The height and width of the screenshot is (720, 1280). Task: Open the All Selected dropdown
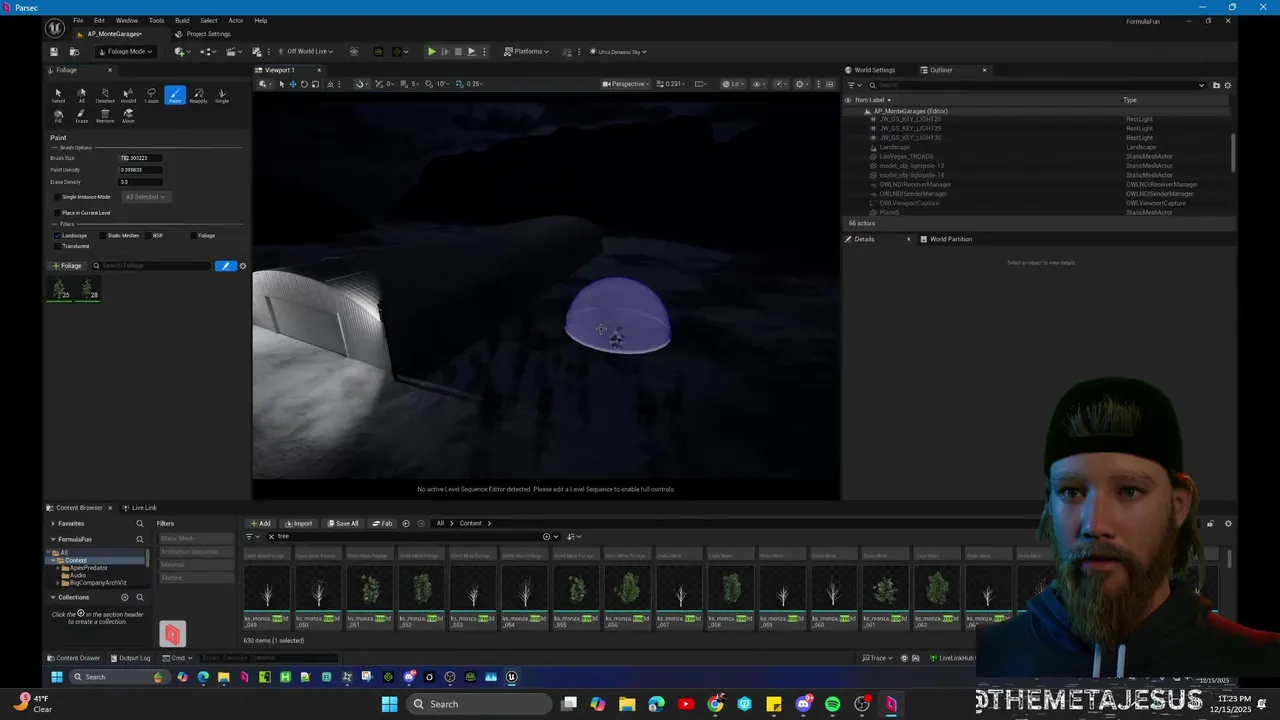click(145, 197)
